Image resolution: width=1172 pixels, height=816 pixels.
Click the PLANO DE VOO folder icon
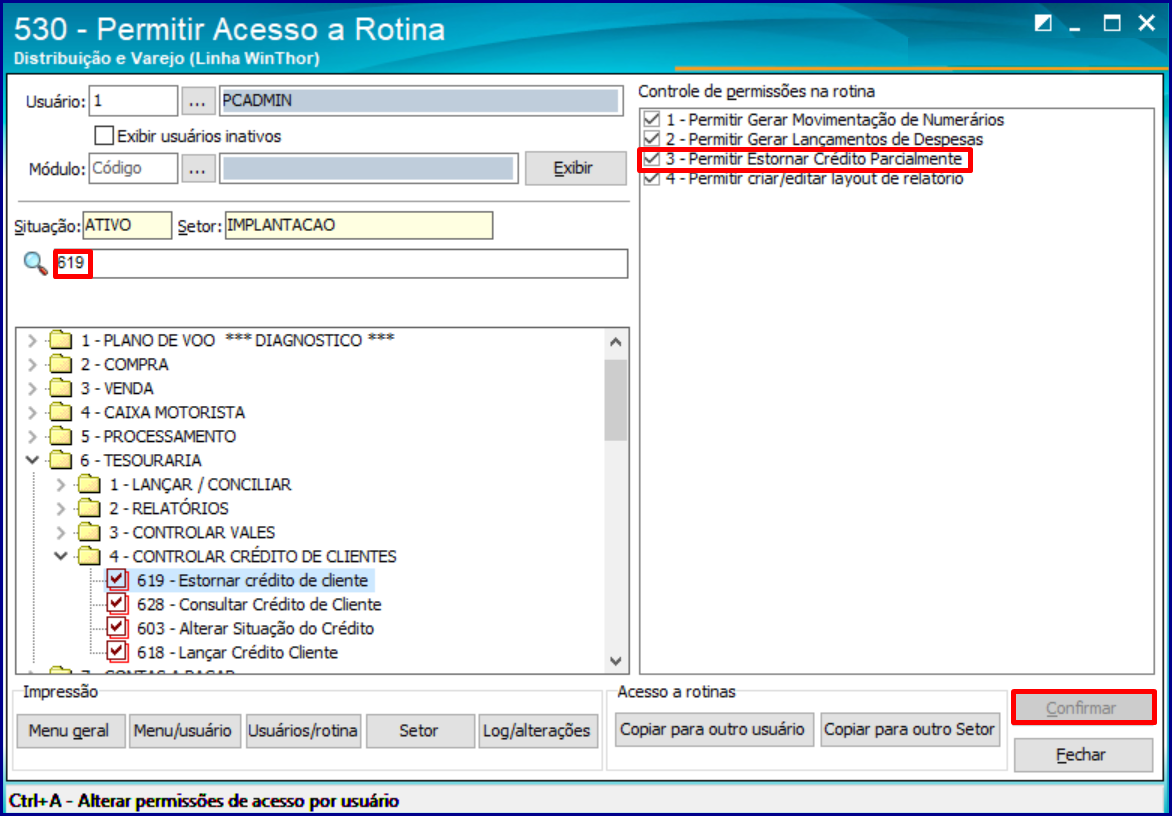pyautogui.click(x=61, y=341)
